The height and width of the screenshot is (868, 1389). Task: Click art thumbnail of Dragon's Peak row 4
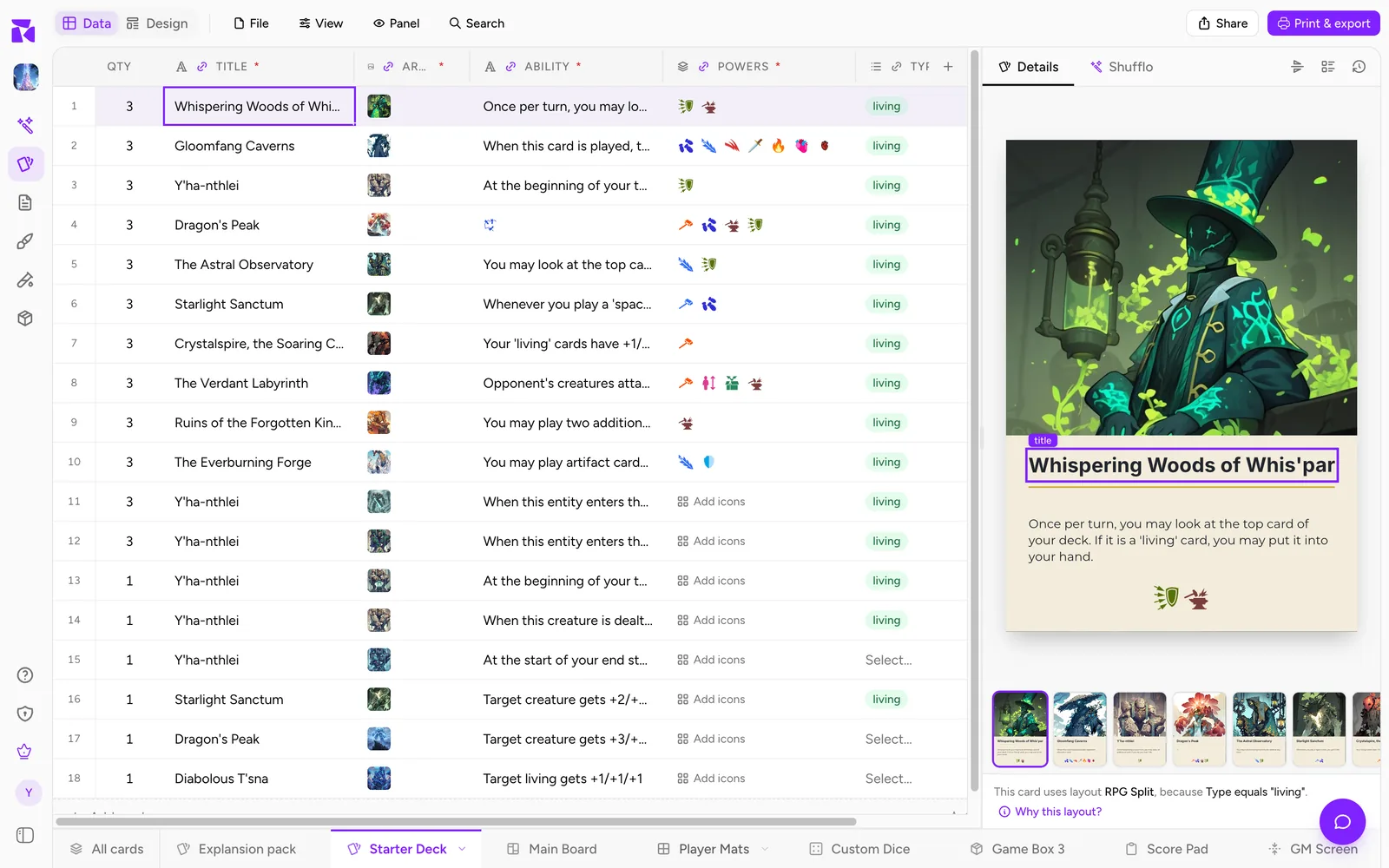[x=379, y=225]
